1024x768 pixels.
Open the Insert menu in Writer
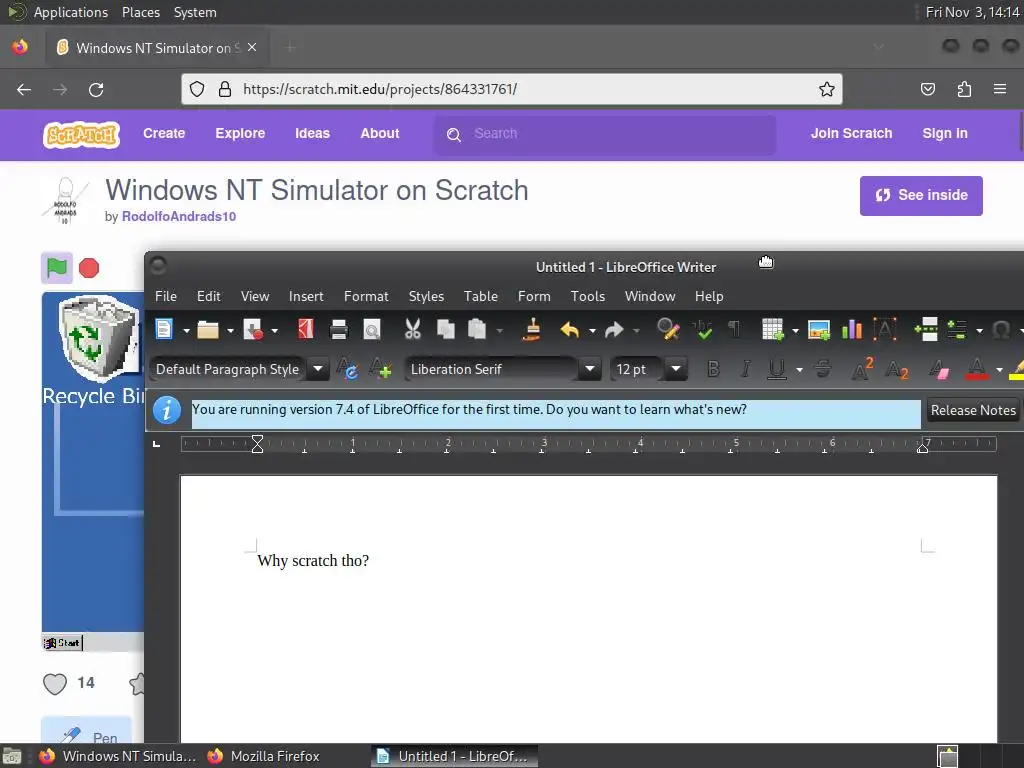coord(306,296)
